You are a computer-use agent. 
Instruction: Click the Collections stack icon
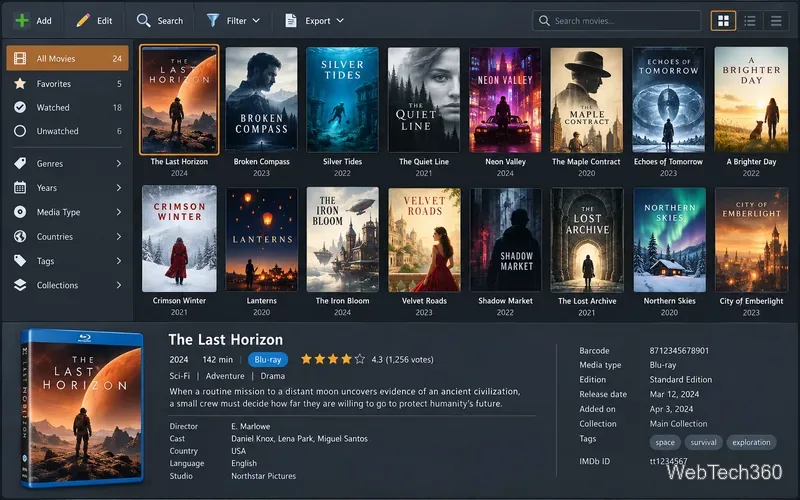tap(20, 285)
